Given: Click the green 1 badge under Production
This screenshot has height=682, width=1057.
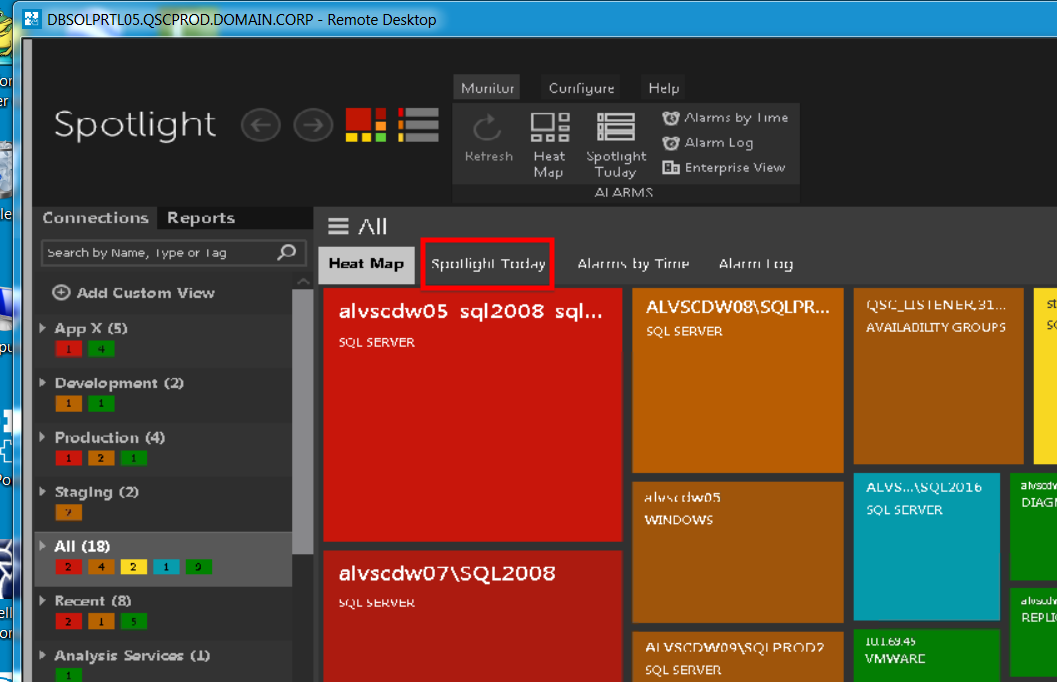Looking at the screenshot, I should coord(133,458).
